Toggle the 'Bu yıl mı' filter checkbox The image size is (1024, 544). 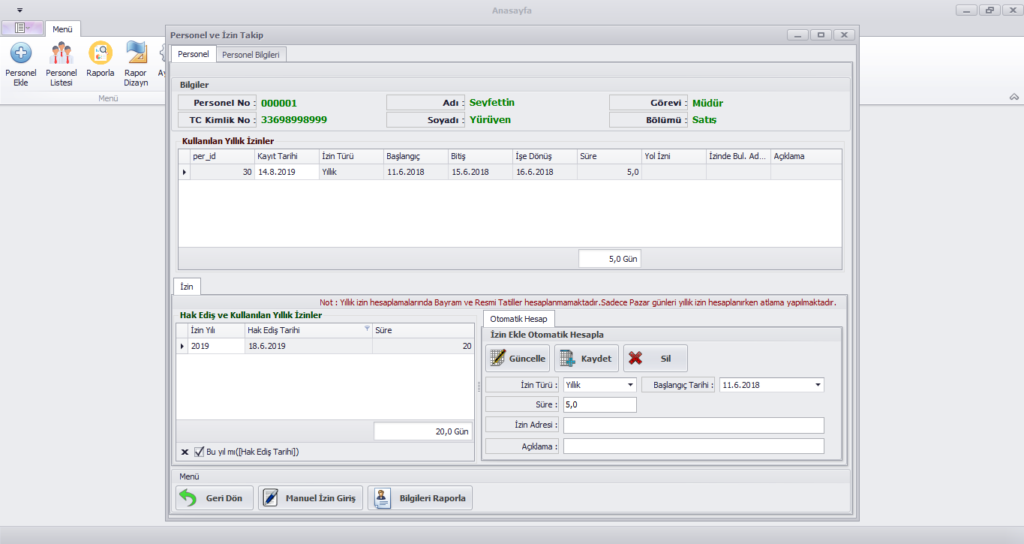(200, 452)
